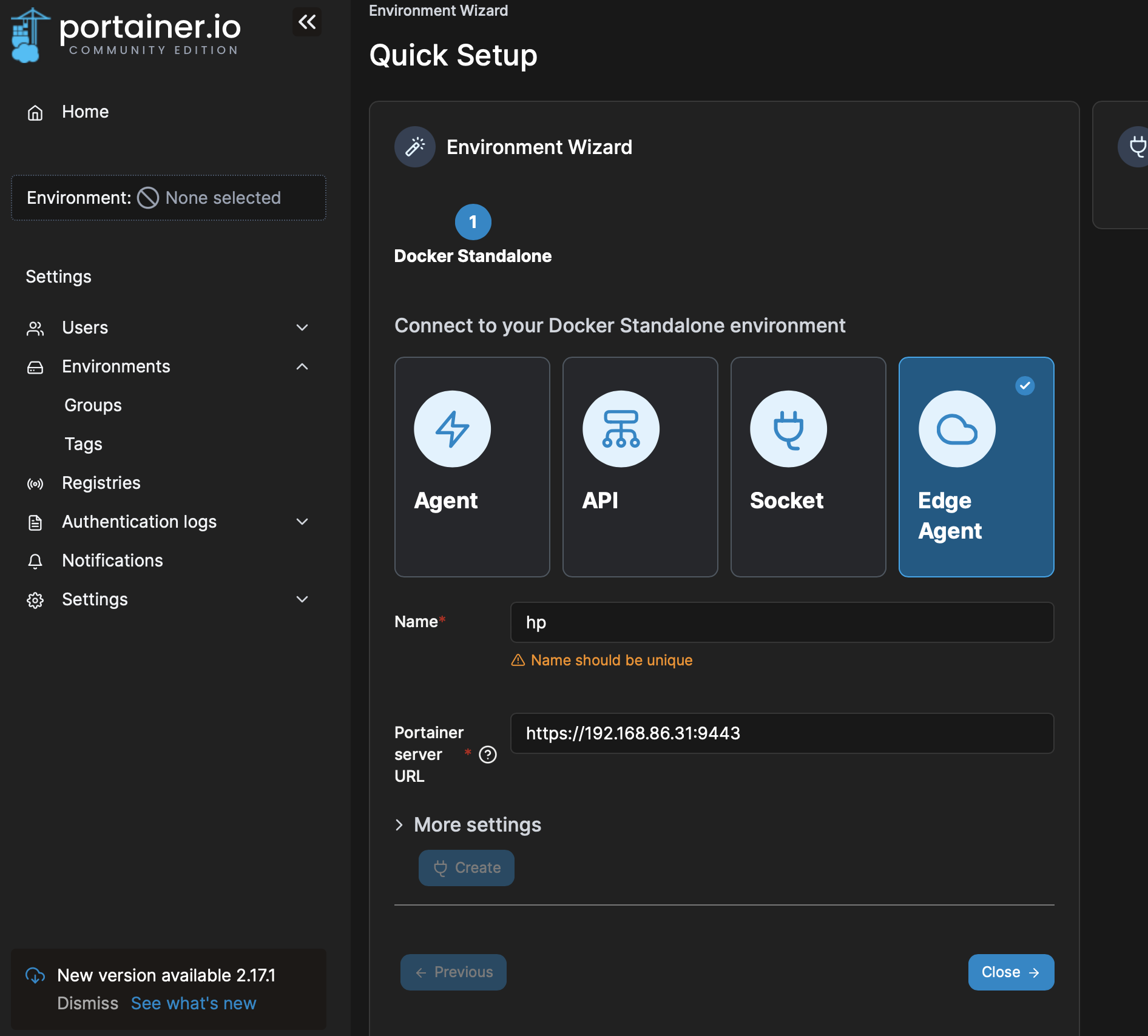This screenshot has height=1036, width=1148.
Task: Click the Environment Wizard wand icon
Action: [415, 147]
